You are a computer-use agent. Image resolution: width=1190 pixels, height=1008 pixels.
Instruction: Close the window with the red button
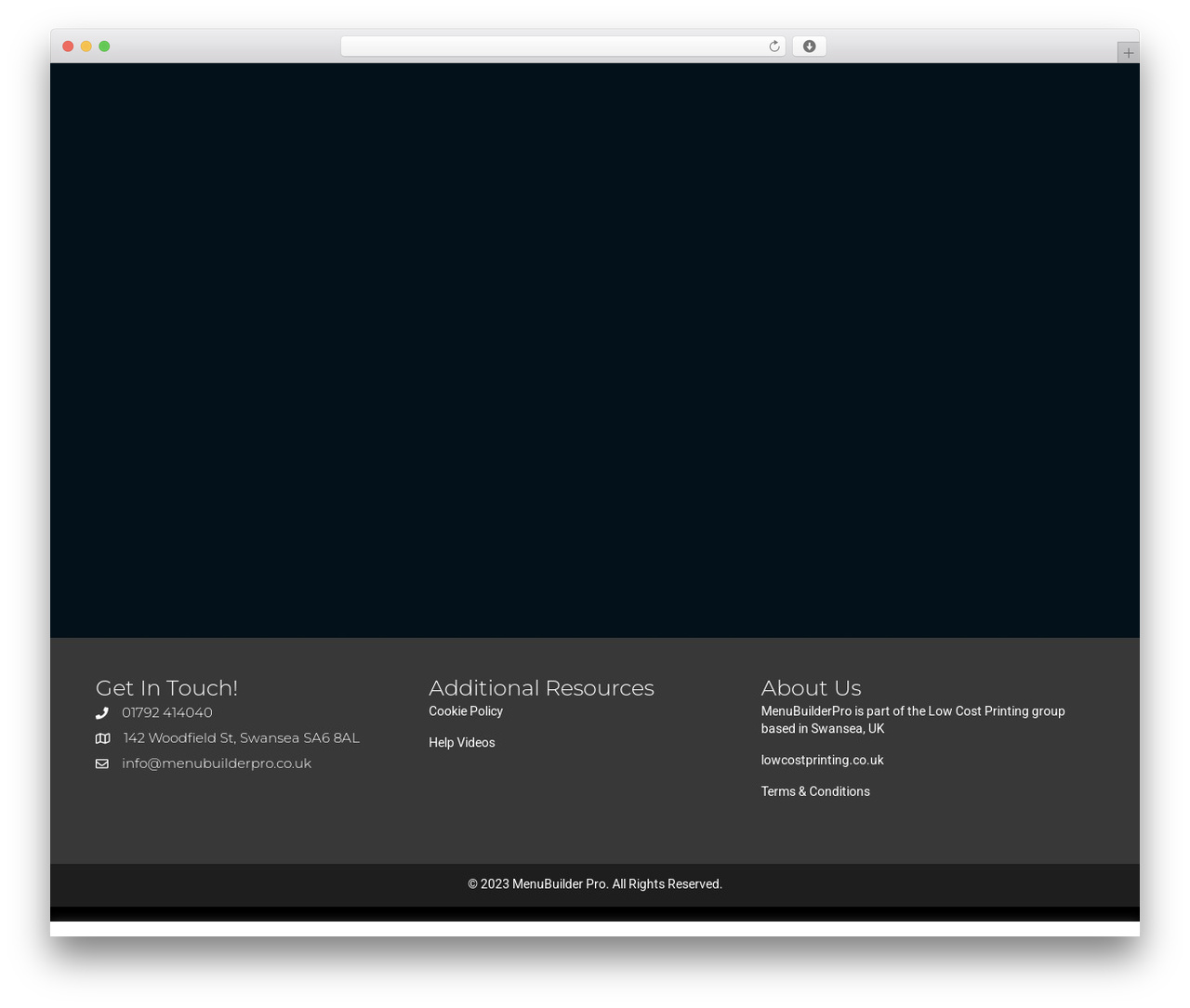point(68,46)
